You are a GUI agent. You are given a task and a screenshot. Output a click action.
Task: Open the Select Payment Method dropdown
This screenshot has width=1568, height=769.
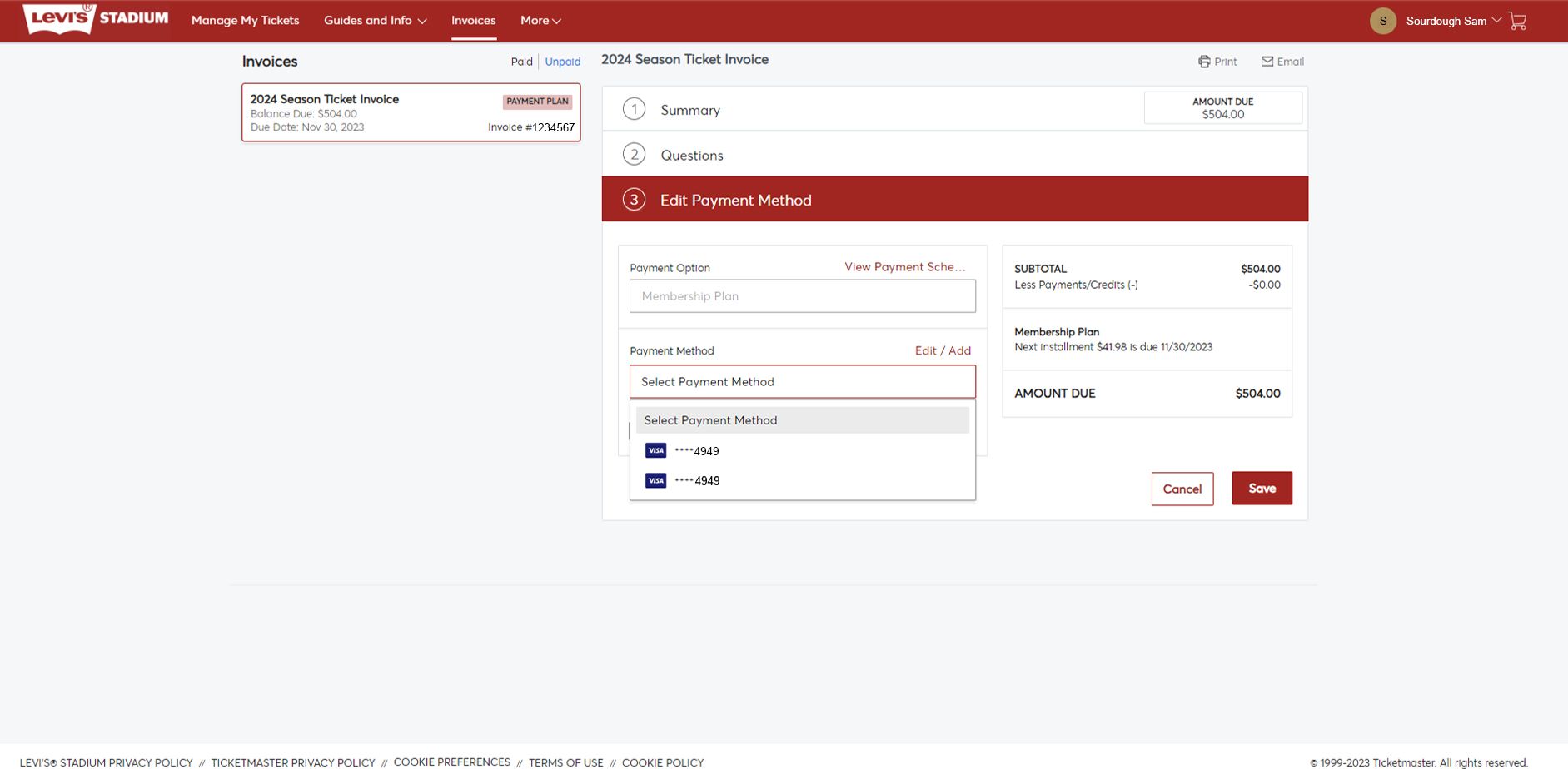pyautogui.click(x=802, y=382)
